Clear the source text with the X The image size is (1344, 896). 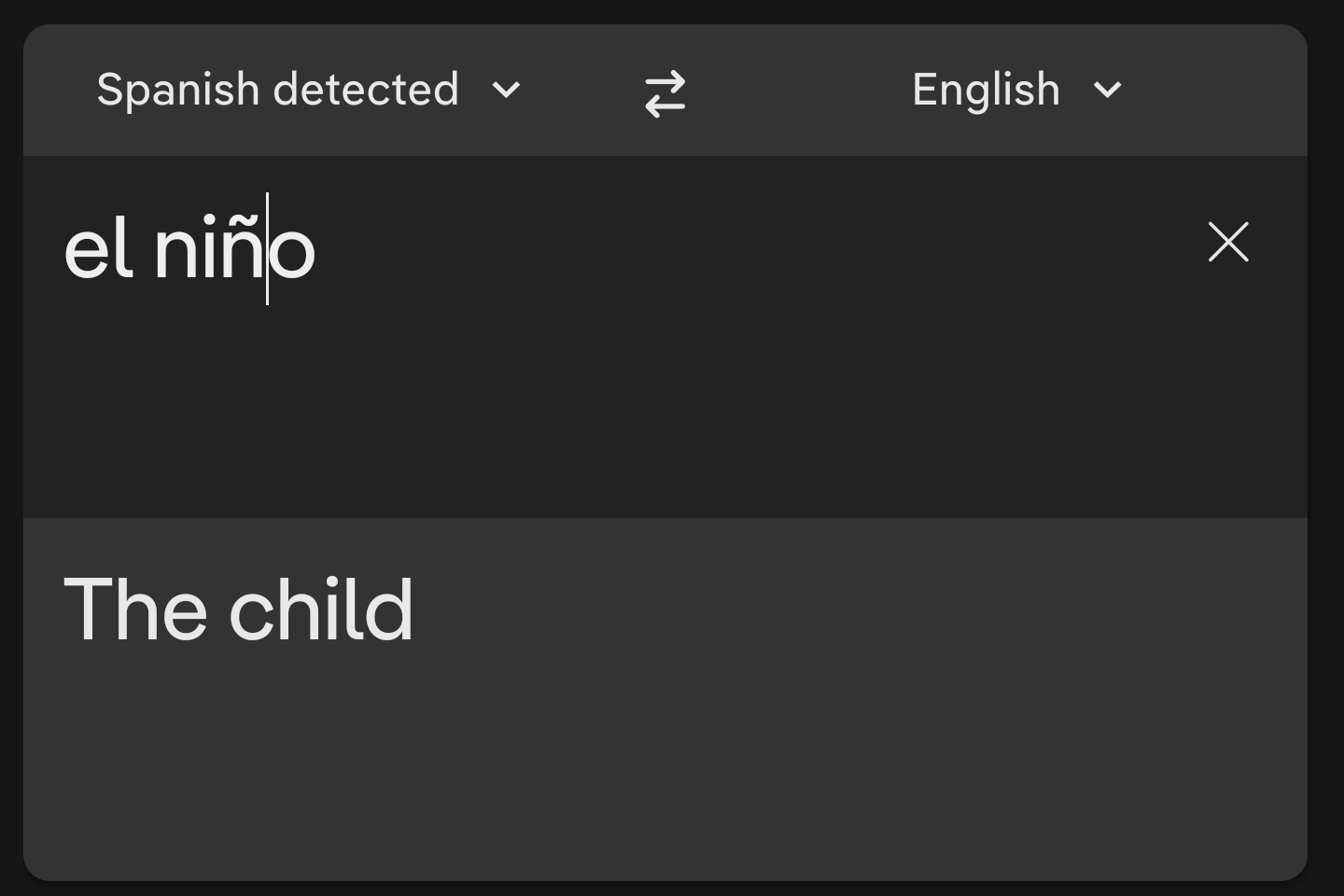pos(1228,242)
